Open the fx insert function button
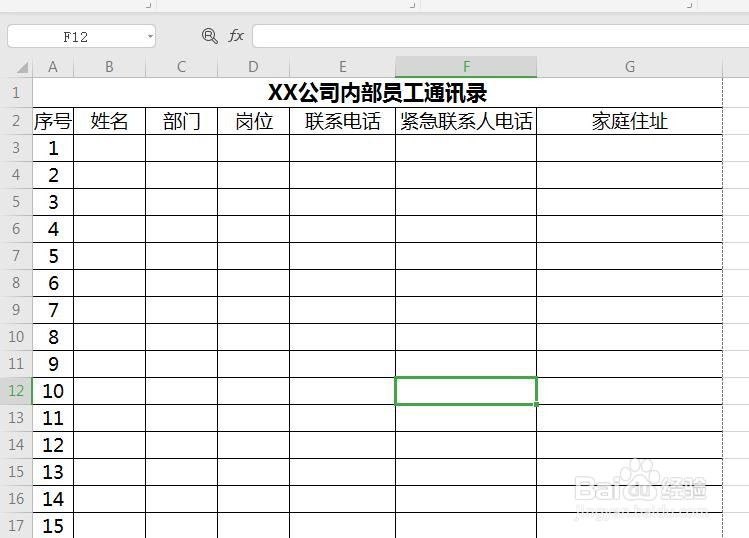The width and height of the screenshot is (749, 538). click(x=236, y=36)
